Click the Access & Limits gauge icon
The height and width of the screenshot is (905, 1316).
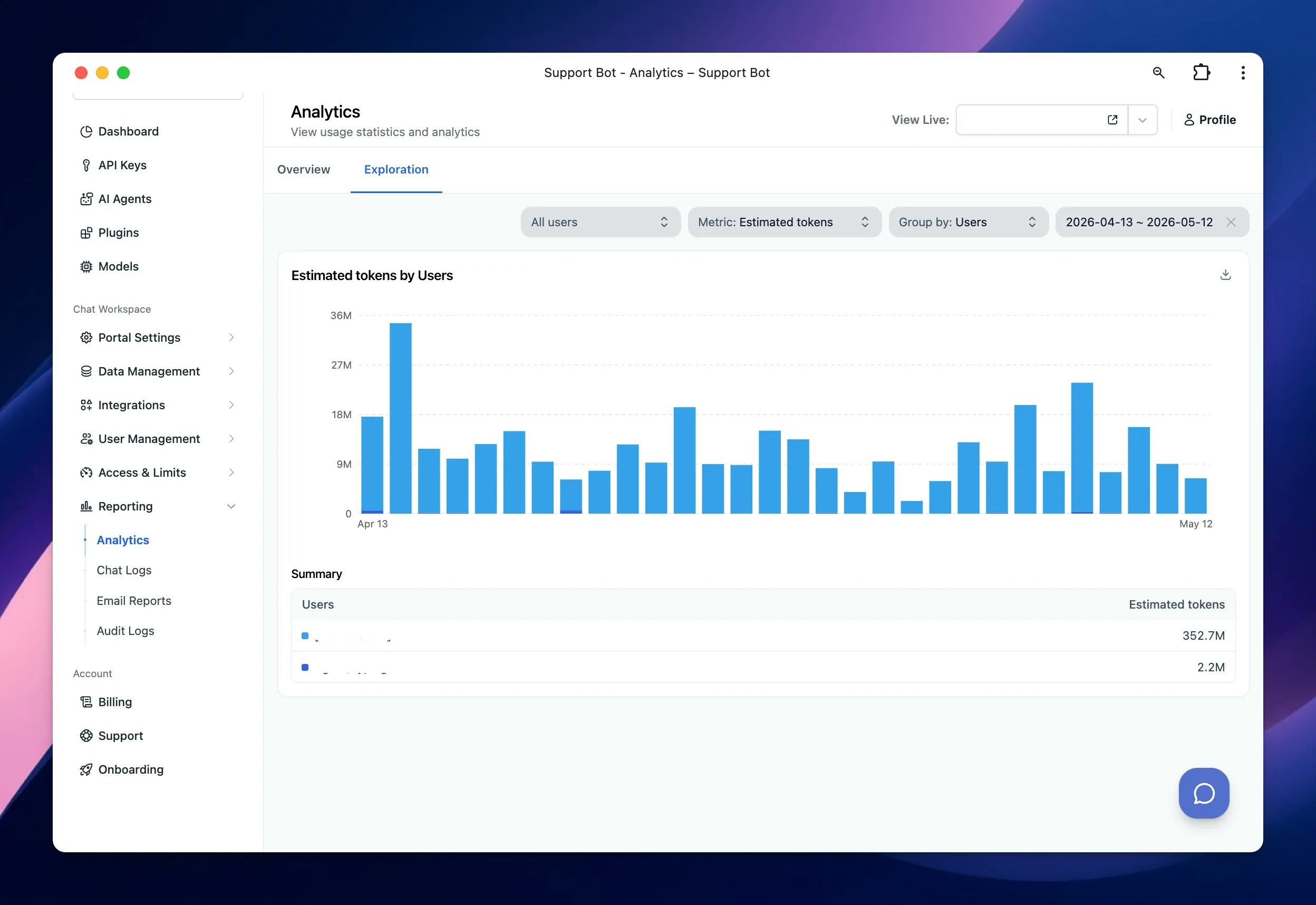[x=86, y=473]
